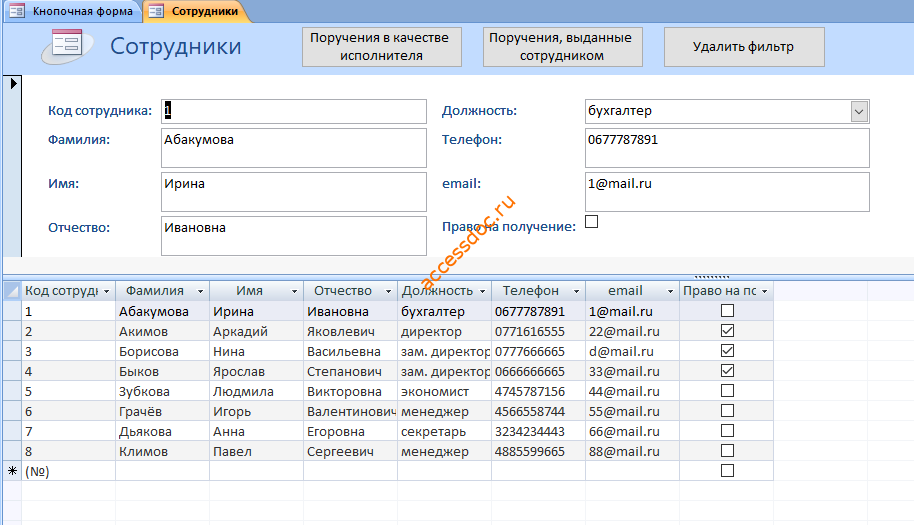Viewport: 914px width, 525px height.
Task: Click Поручения, выданные сотрудником button
Action: pyautogui.click(x=563, y=47)
